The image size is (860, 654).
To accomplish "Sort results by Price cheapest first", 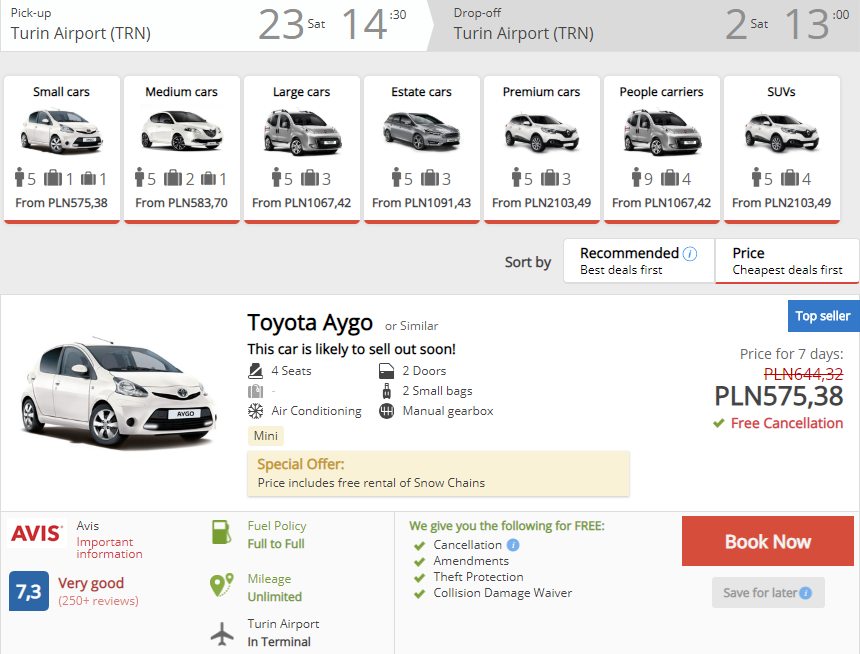I will coord(787,261).
